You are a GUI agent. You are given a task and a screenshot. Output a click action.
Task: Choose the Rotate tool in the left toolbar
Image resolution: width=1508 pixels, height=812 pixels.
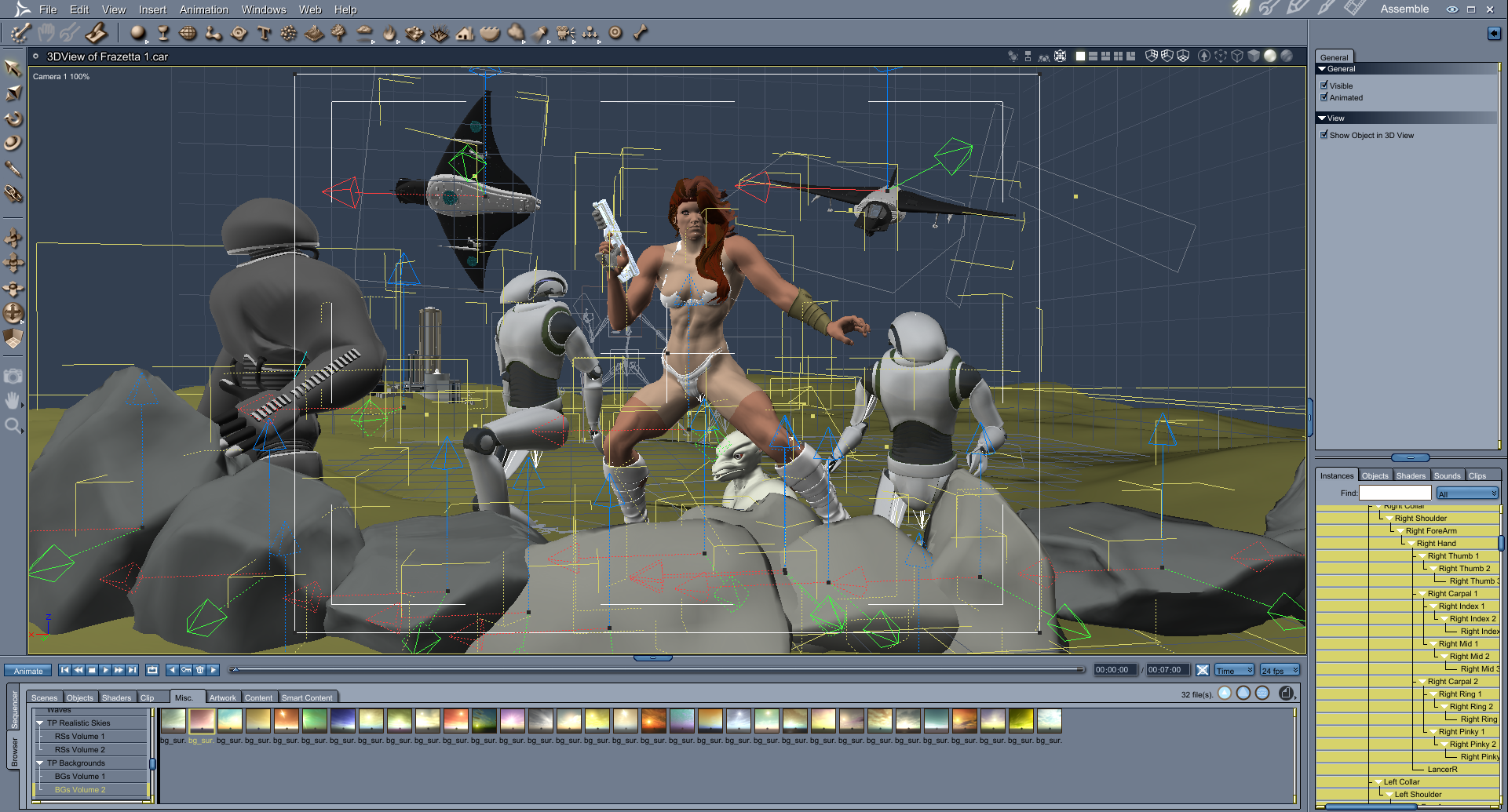(x=13, y=119)
